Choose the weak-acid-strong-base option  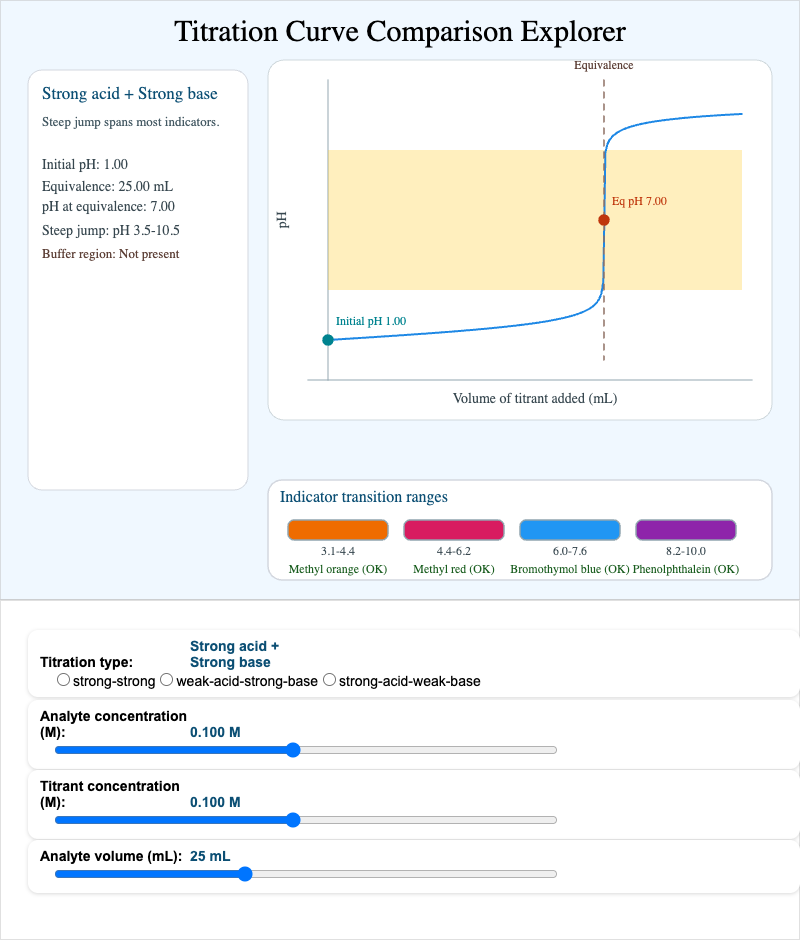166,679
